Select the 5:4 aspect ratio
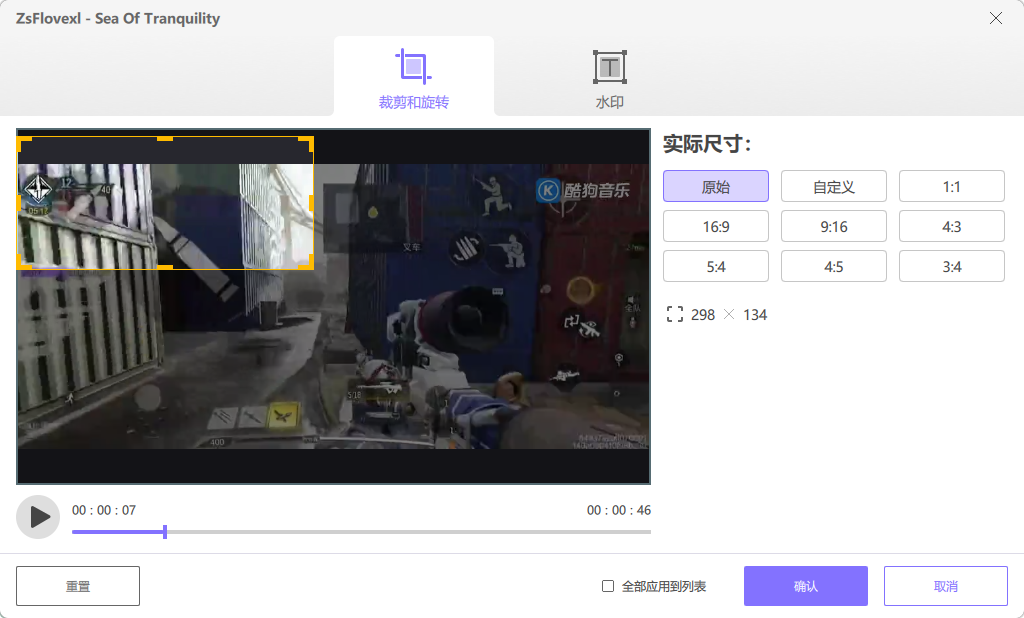This screenshot has width=1024, height=618. click(716, 266)
